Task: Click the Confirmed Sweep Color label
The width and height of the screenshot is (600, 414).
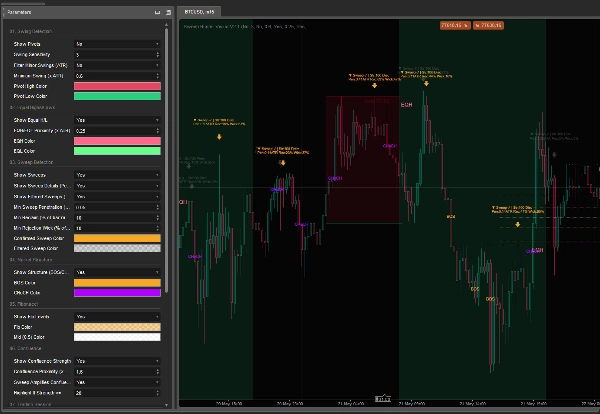Action: [x=39, y=238]
